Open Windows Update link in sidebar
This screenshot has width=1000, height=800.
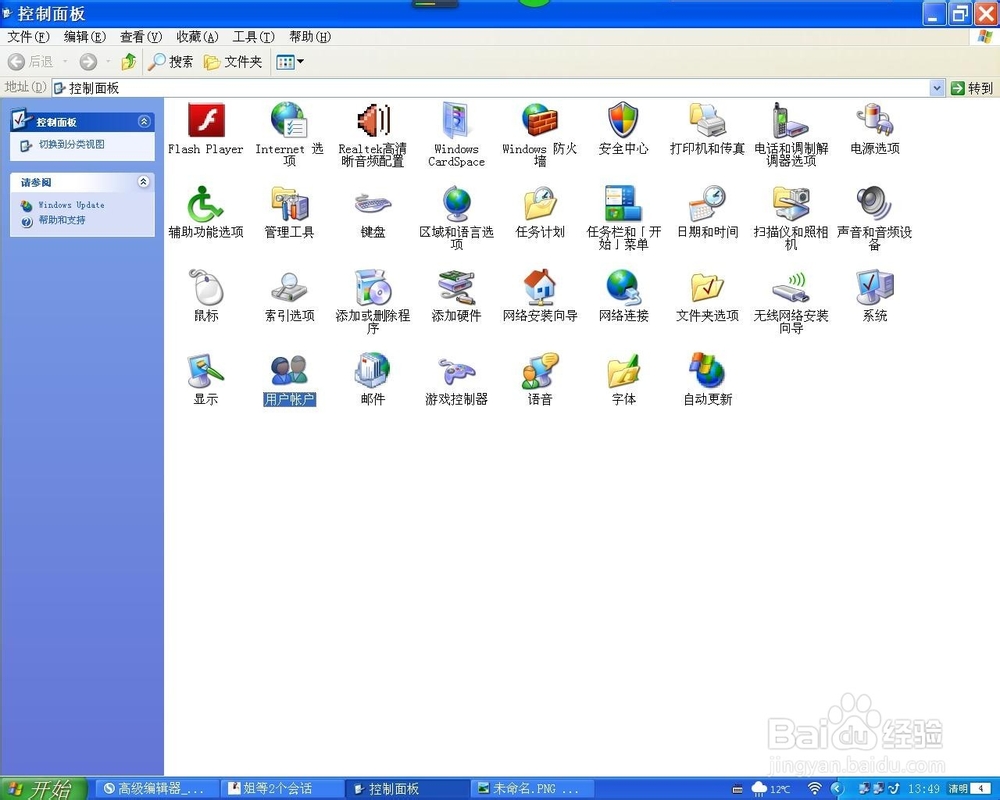(x=71, y=205)
